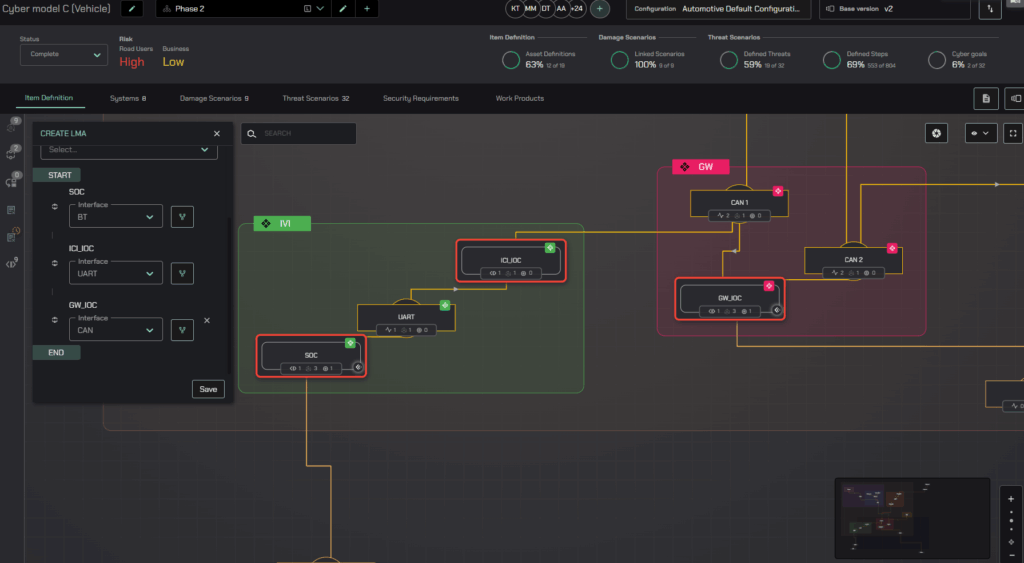Zoom in with the minimap plus
Image resolution: width=1024 pixels, height=563 pixels.
1011,499
